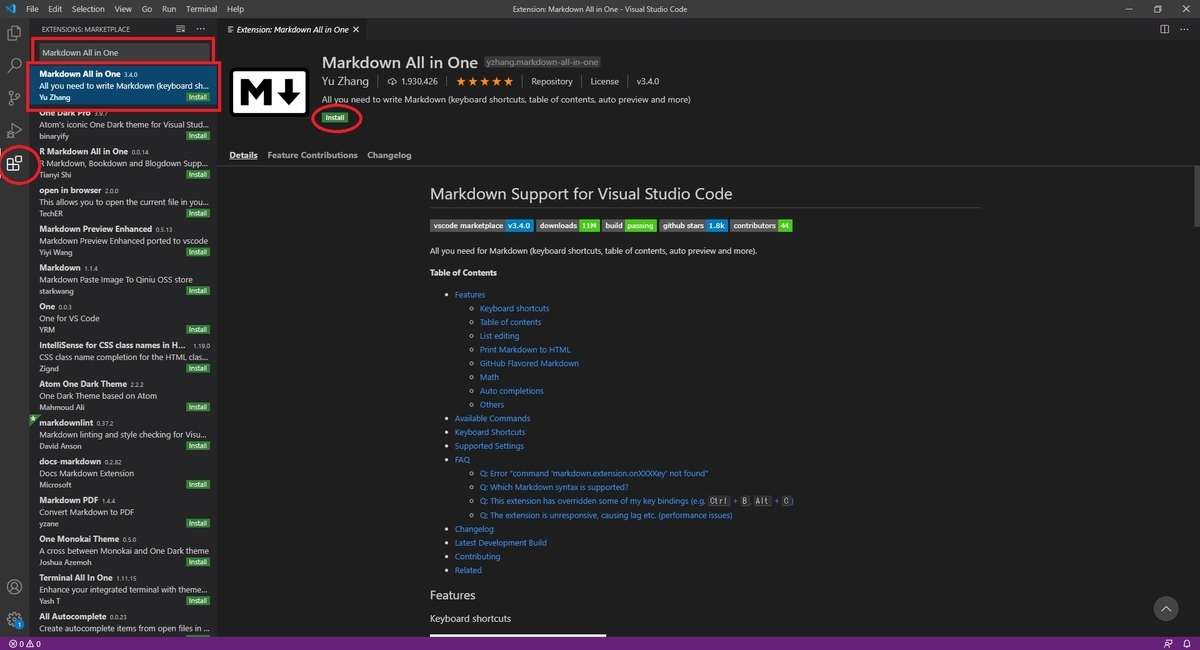The width and height of the screenshot is (1200, 650).
Task: Open the Accounts menu icon
Action: (x=14, y=587)
